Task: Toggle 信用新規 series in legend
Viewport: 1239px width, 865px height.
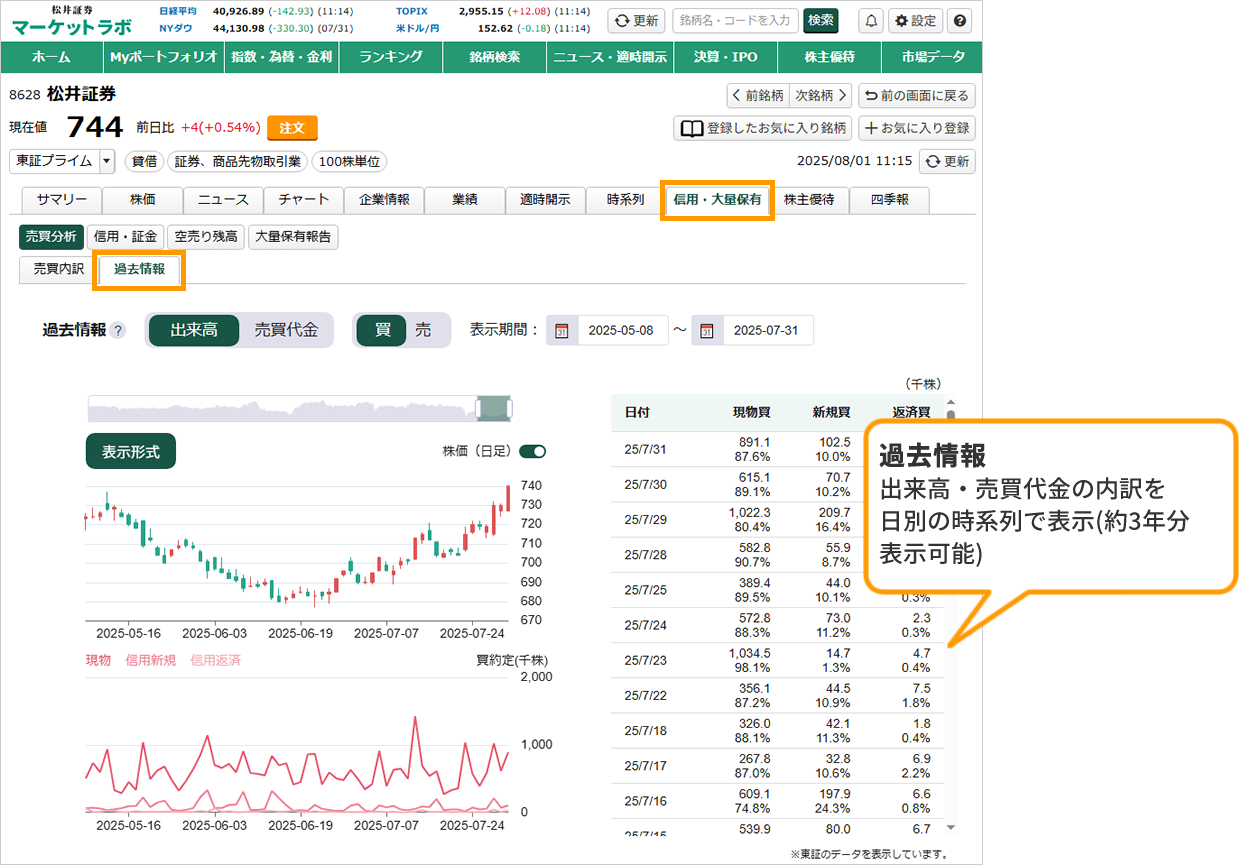Action: [x=150, y=660]
